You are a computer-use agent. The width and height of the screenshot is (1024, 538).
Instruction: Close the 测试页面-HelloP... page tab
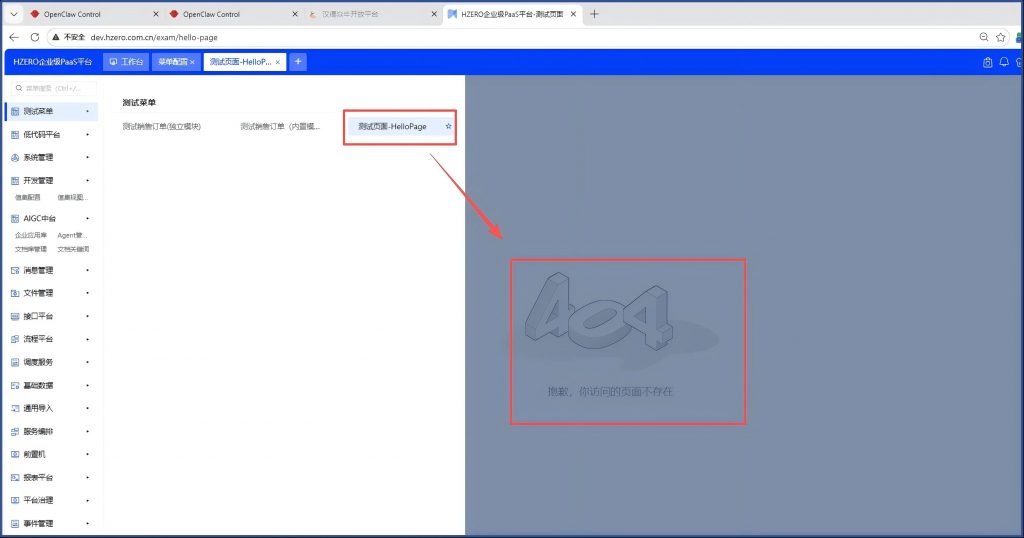(x=277, y=62)
